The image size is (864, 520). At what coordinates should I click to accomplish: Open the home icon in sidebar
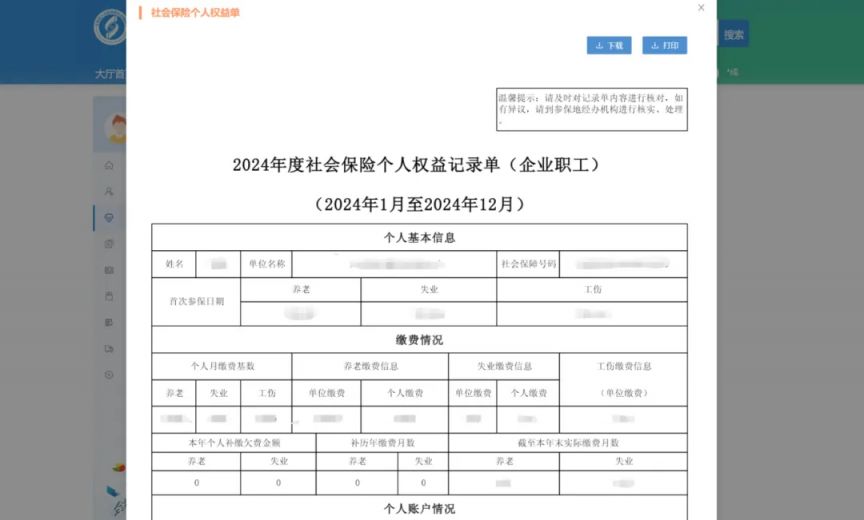point(109,165)
